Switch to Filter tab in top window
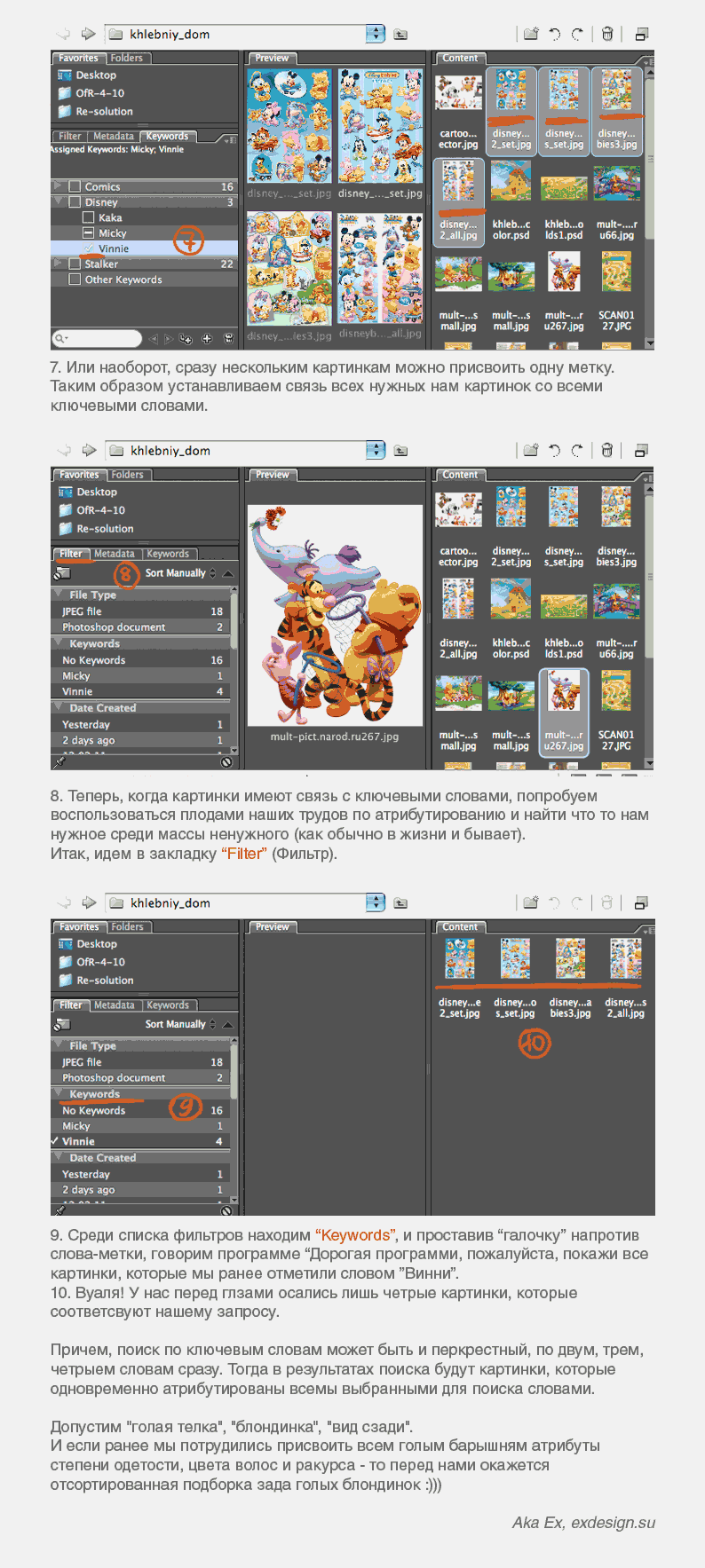 (x=70, y=137)
